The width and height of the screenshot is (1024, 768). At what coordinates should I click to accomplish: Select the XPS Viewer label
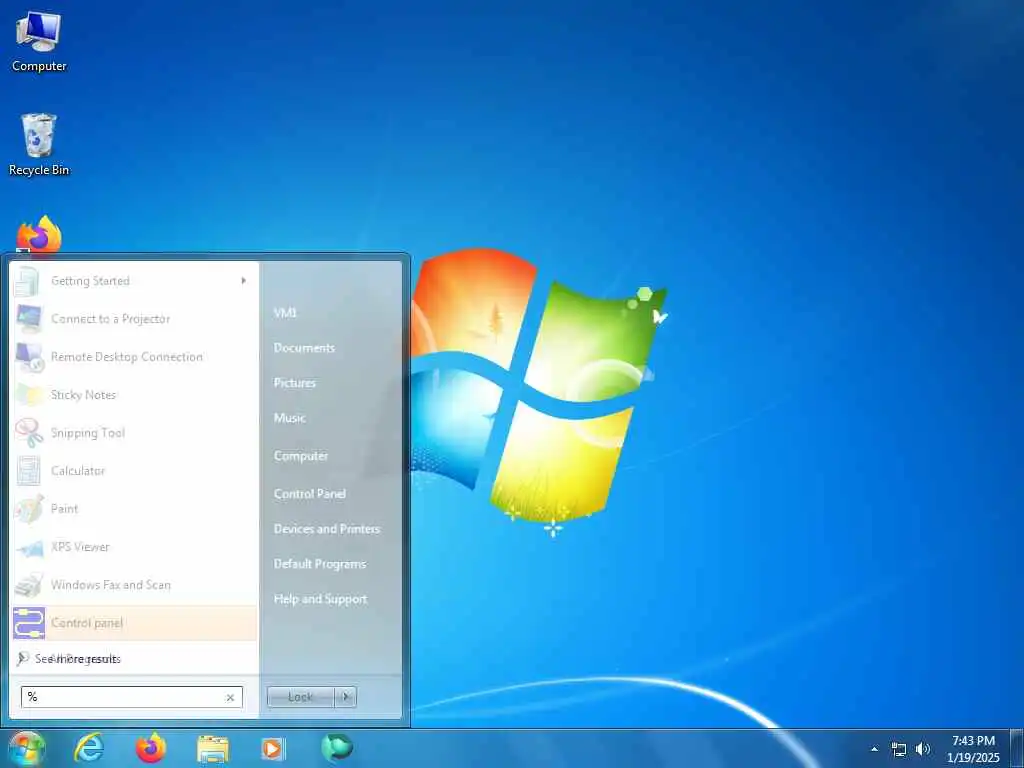[80, 547]
